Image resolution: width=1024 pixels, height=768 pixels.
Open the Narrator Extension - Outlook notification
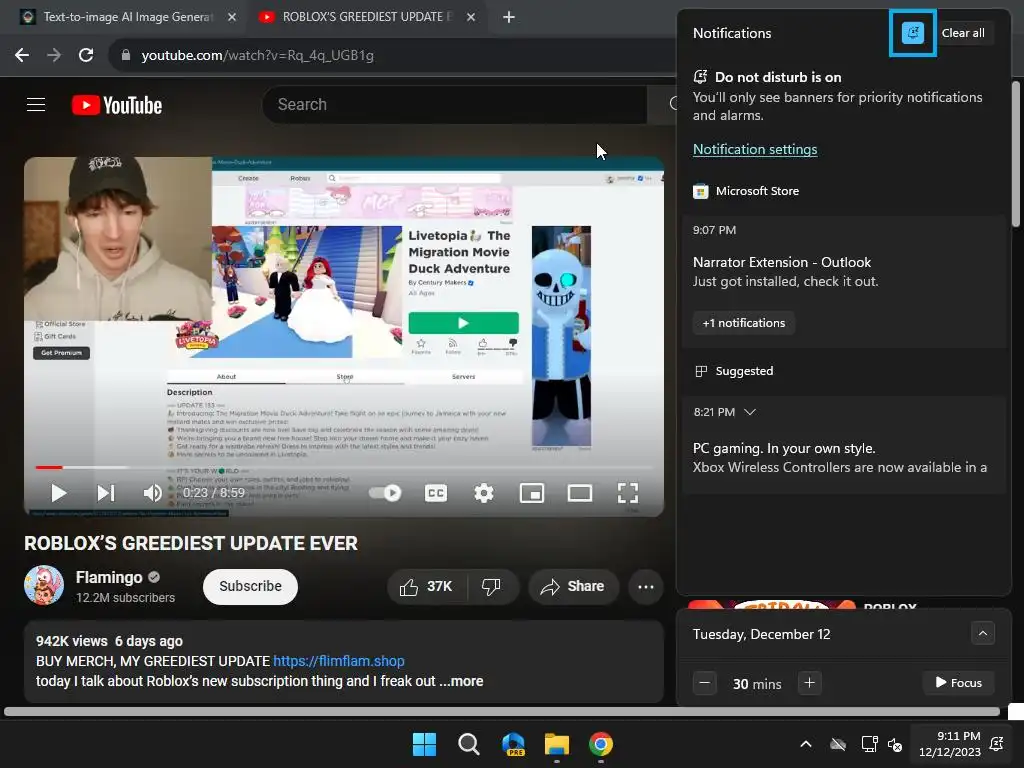pos(842,281)
